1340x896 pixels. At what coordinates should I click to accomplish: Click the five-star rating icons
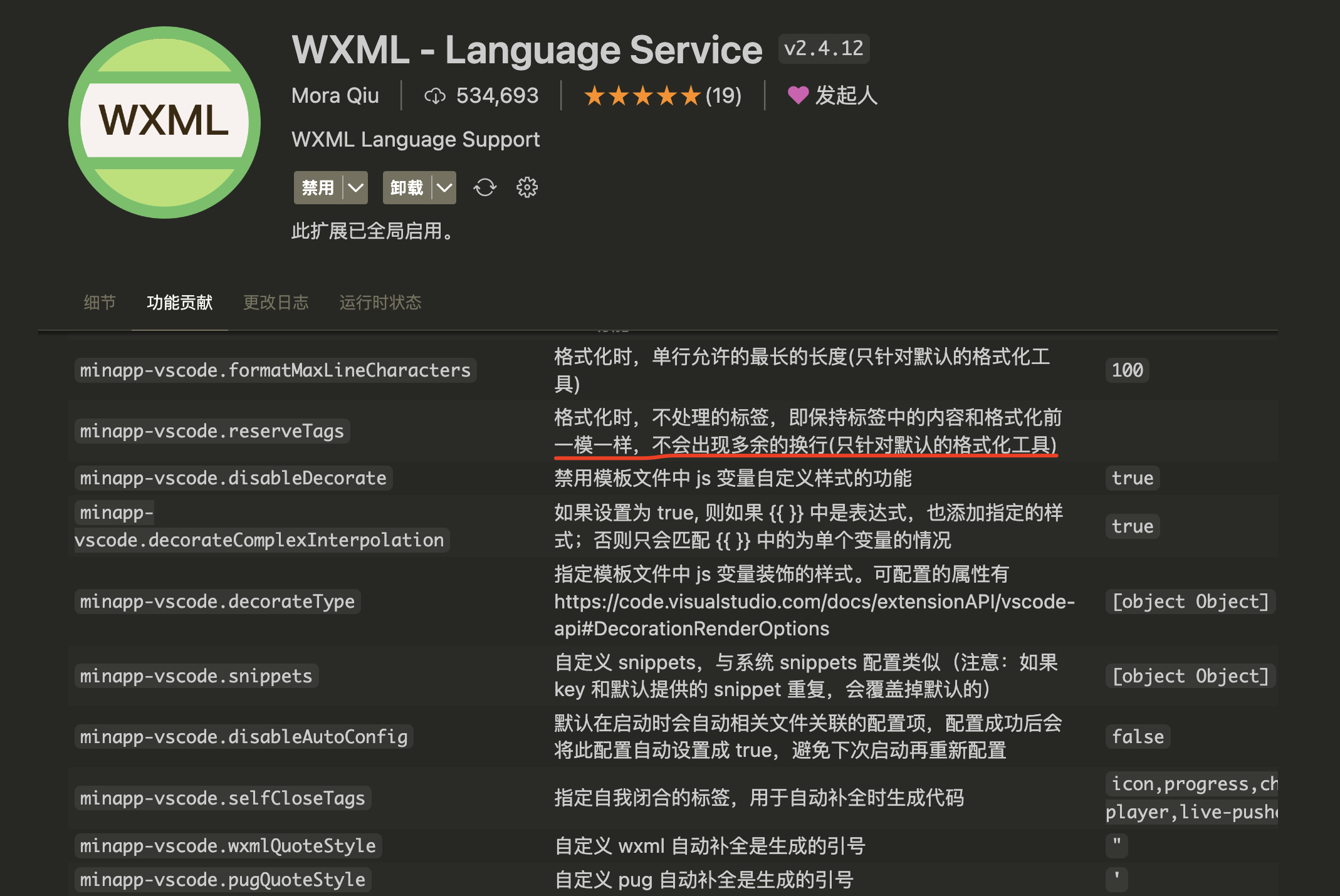pos(642,96)
